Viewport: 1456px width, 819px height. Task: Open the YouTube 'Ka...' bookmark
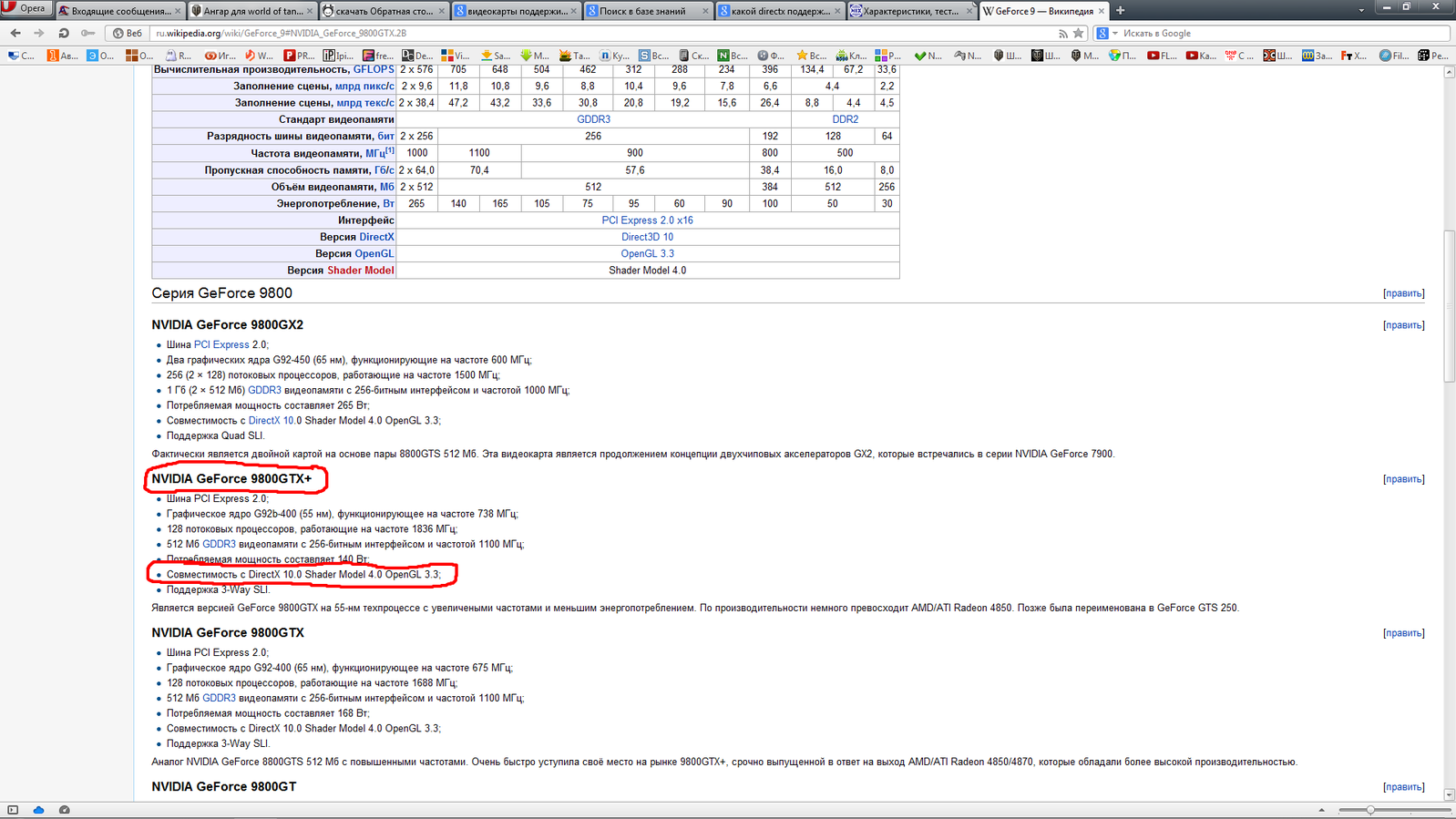coord(1201,56)
